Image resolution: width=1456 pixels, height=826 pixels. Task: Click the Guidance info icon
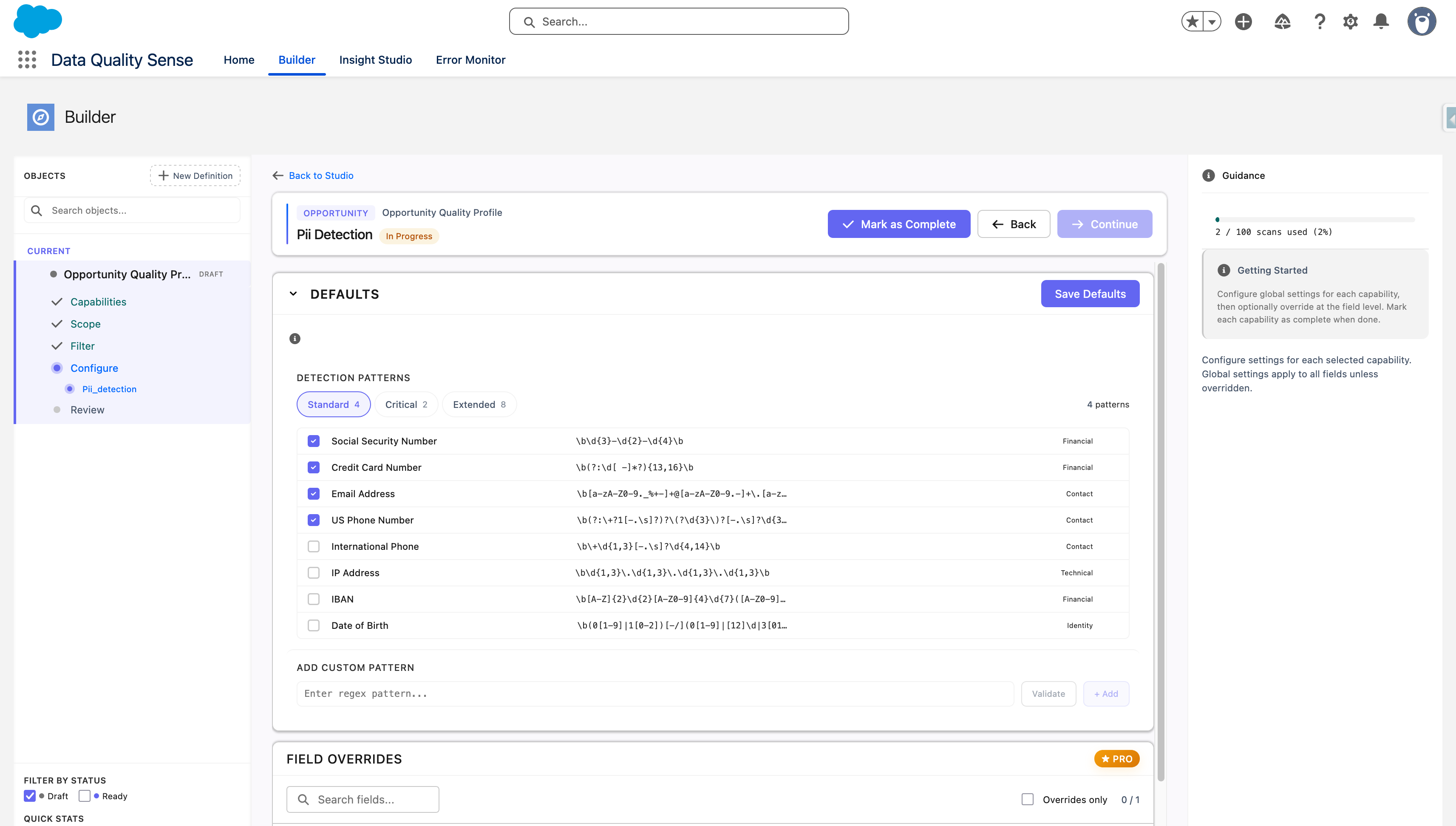pos(1209,175)
